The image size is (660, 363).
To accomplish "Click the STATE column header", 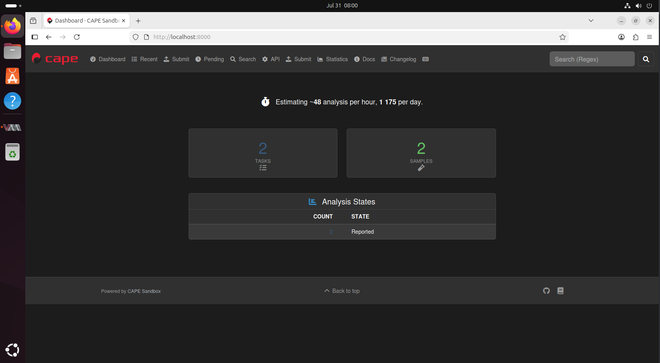I will [x=360, y=216].
